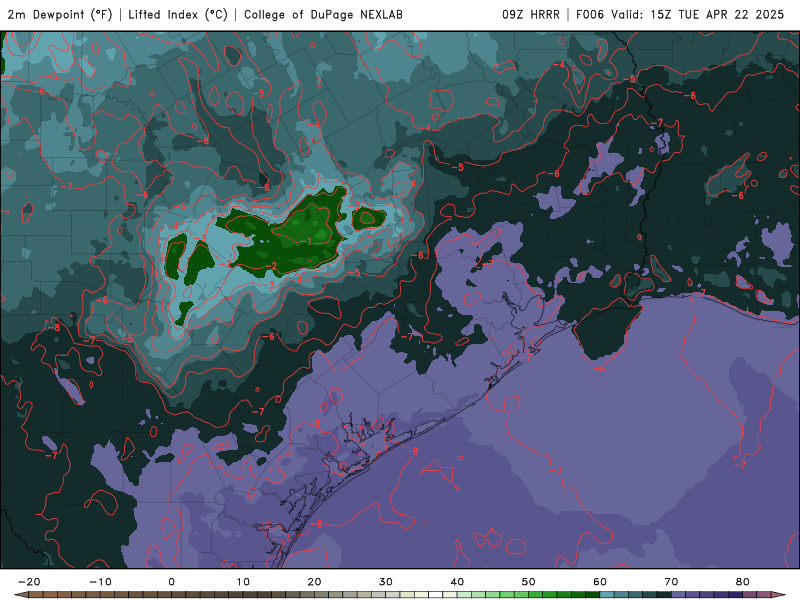Click the 'Lifted Index (°C)' title text

[x=178, y=15]
